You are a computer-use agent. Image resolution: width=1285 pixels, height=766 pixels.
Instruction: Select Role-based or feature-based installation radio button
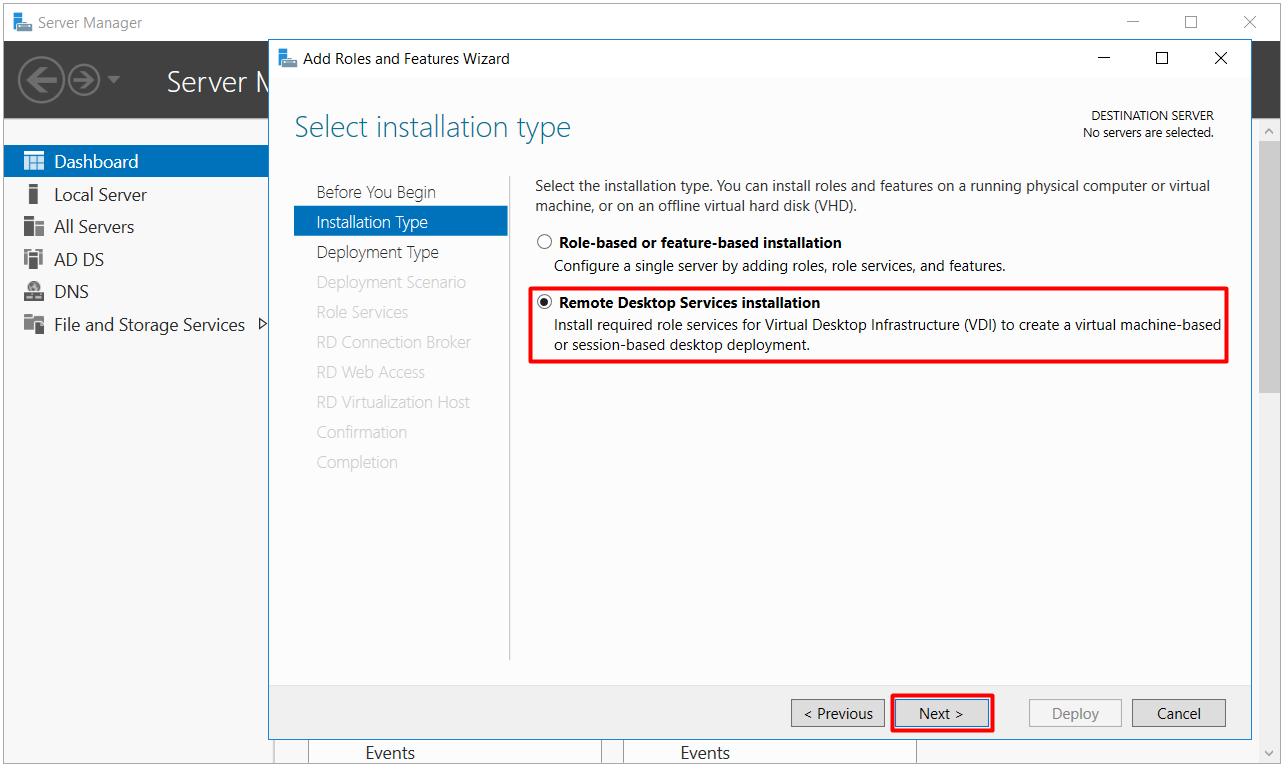(544, 242)
